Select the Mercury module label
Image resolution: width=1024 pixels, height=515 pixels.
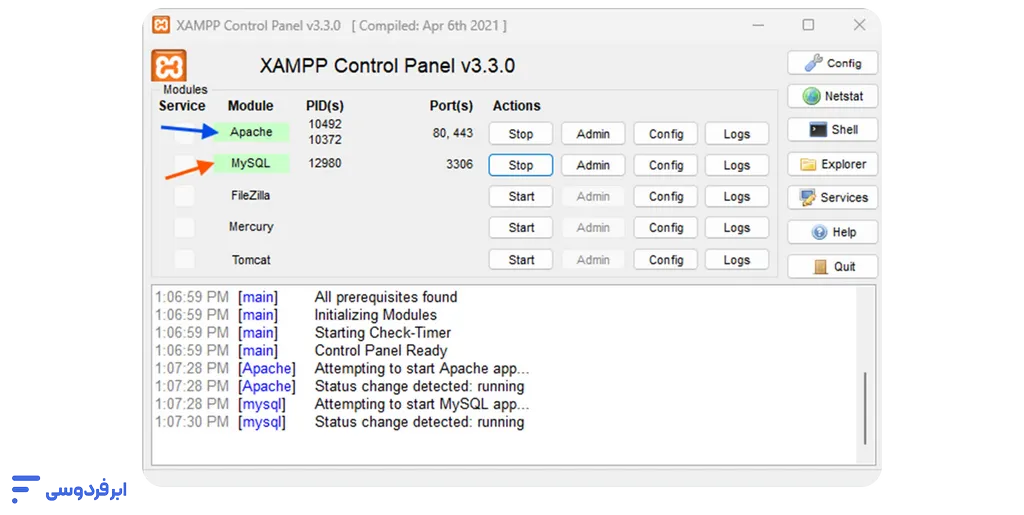[251, 226]
